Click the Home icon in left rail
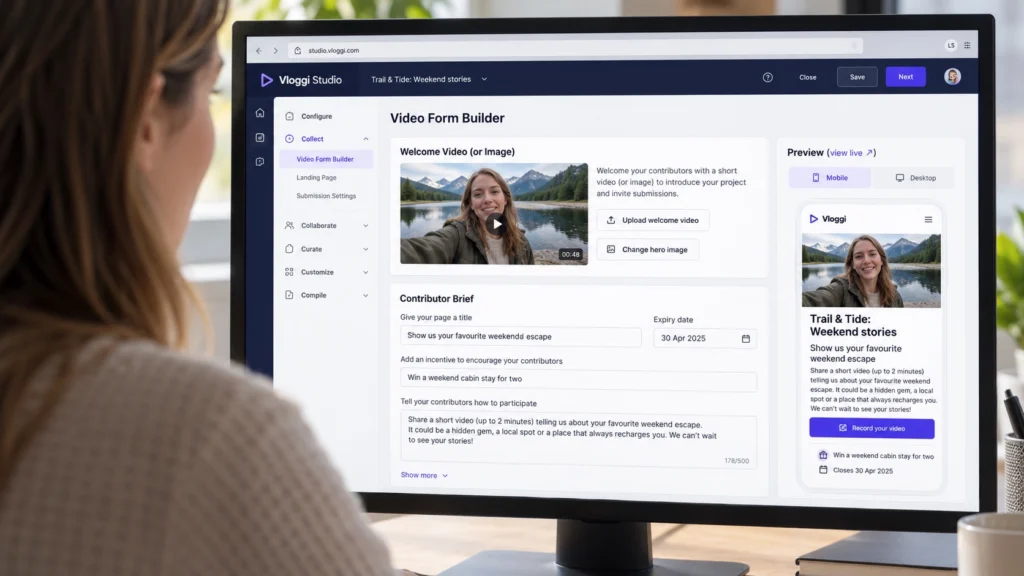 click(x=260, y=113)
